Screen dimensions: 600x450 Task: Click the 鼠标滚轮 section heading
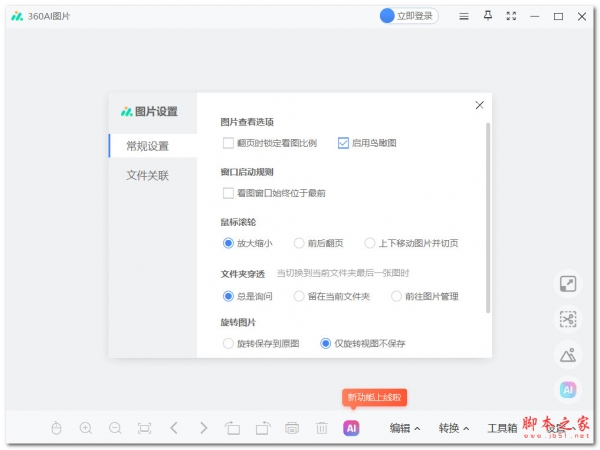(x=238, y=222)
